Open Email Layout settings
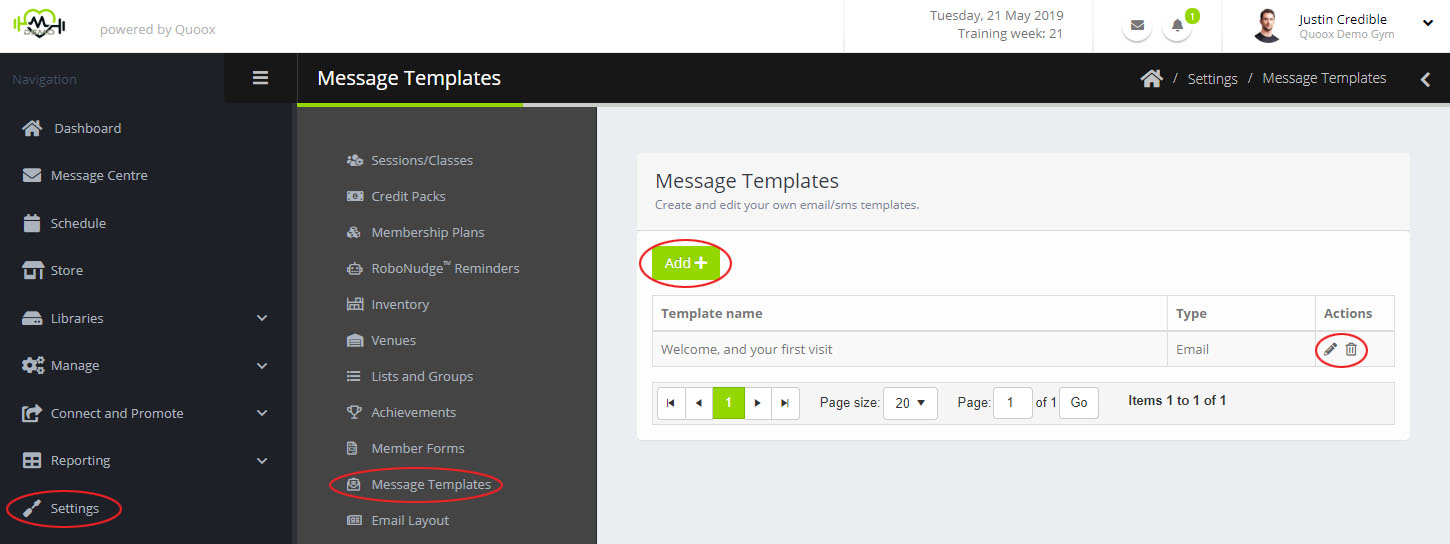This screenshot has width=1450, height=544. coord(410,520)
